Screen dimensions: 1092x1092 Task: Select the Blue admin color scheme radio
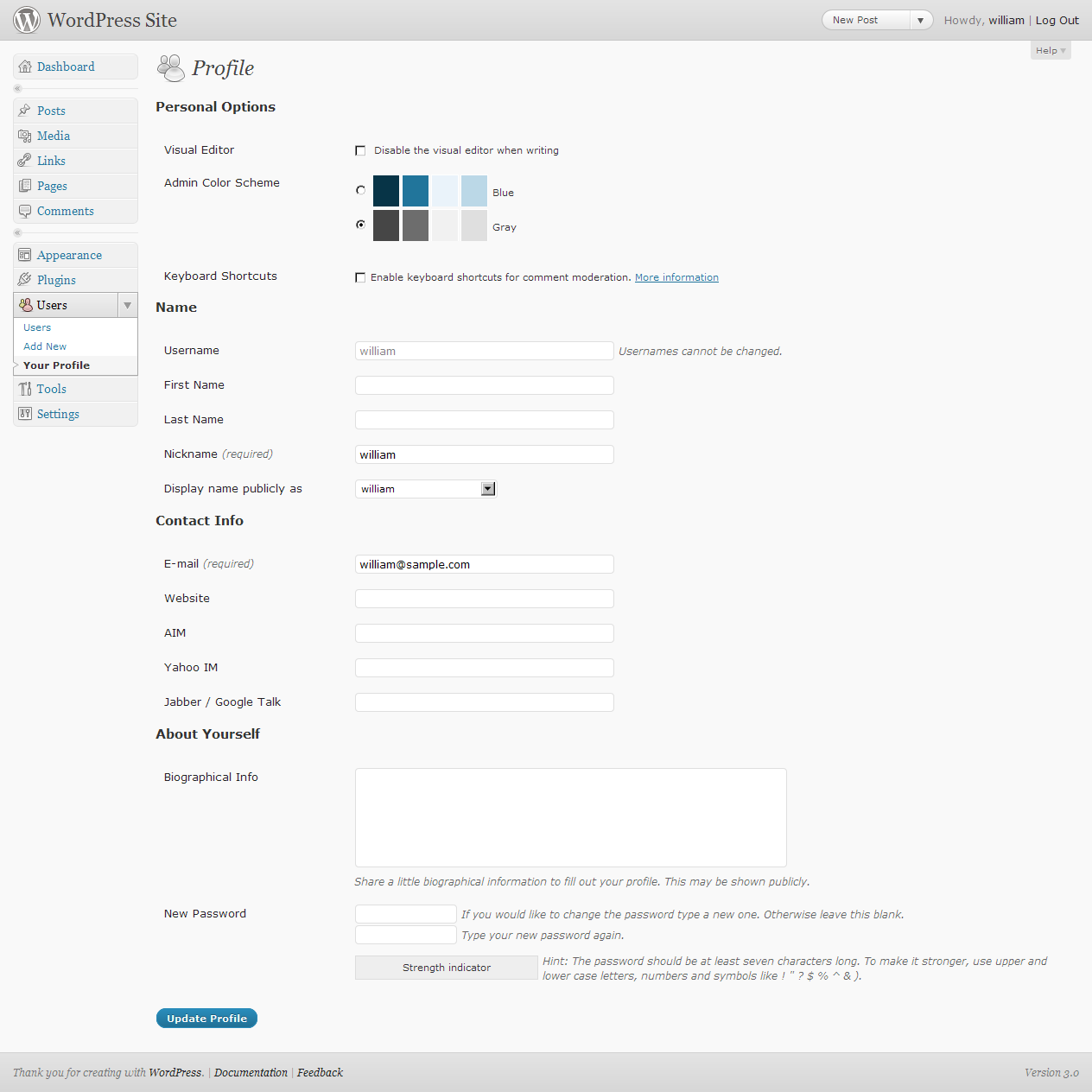(360, 190)
